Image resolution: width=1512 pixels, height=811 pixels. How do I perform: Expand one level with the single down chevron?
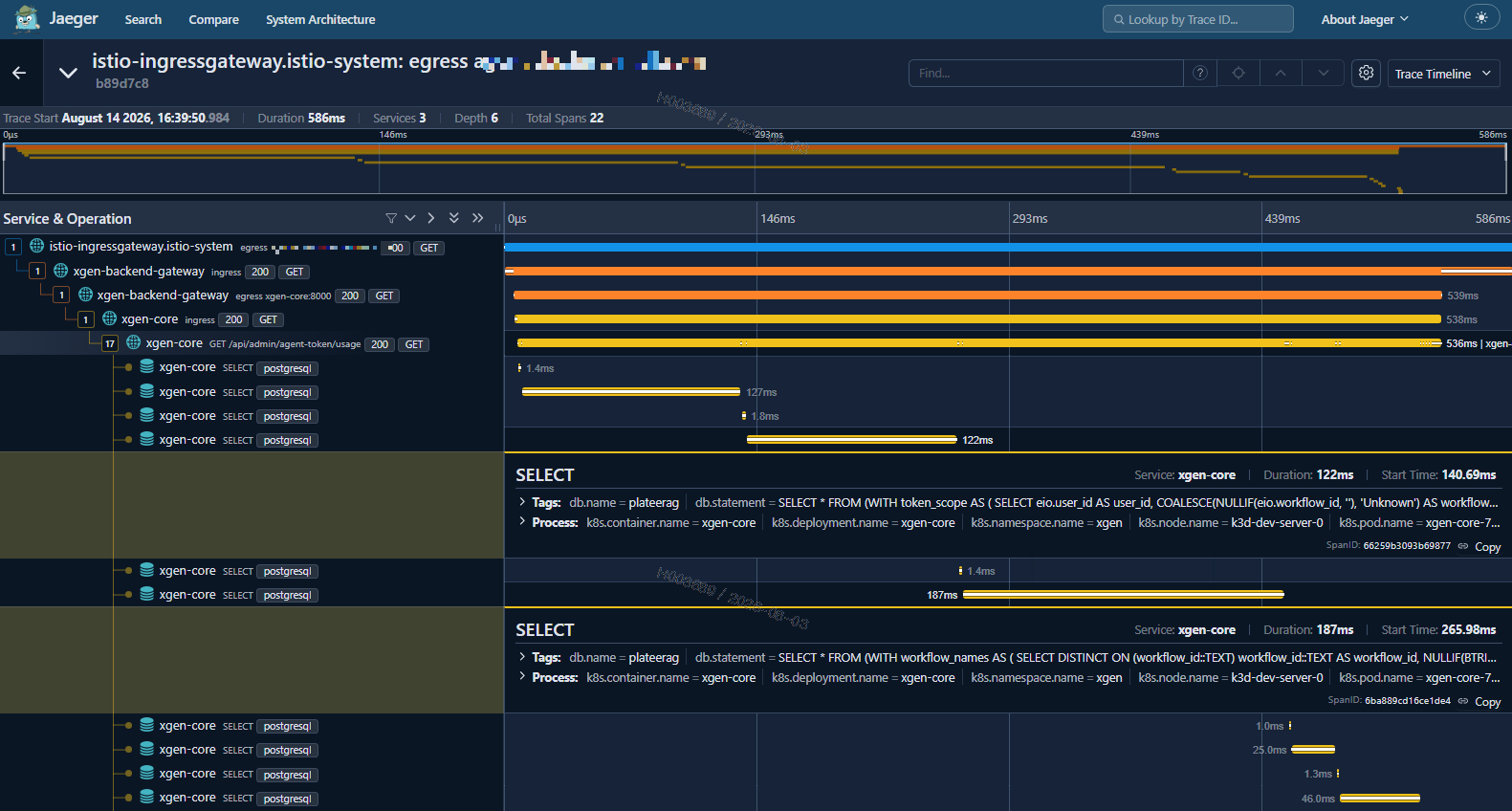[x=410, y=218]
